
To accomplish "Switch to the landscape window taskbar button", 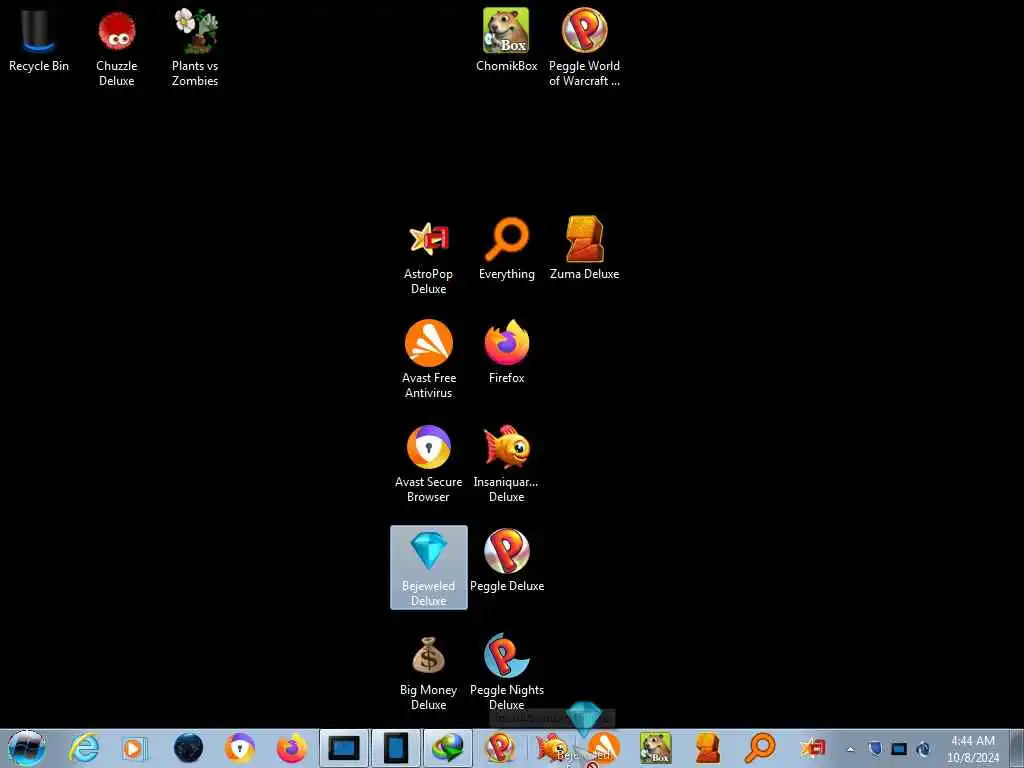I will click(344, 748).
